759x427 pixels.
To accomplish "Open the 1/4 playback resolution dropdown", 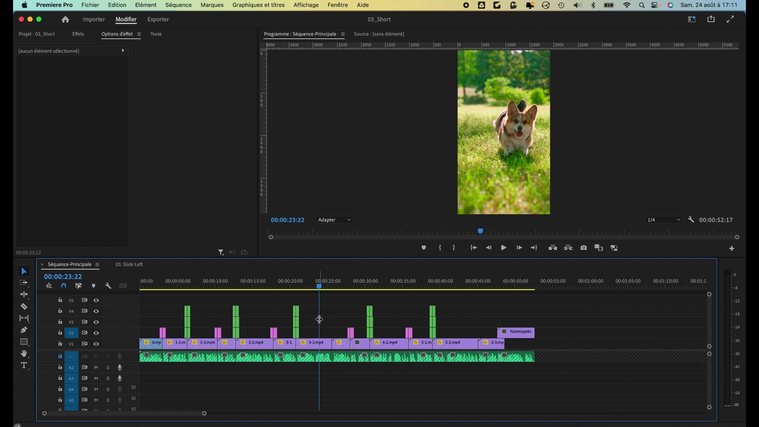I will pyautogui.click(x=662, y=220).
